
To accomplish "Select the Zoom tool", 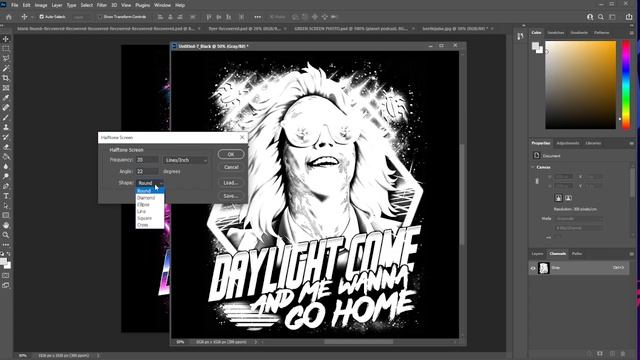I will (x=6, y=235).
